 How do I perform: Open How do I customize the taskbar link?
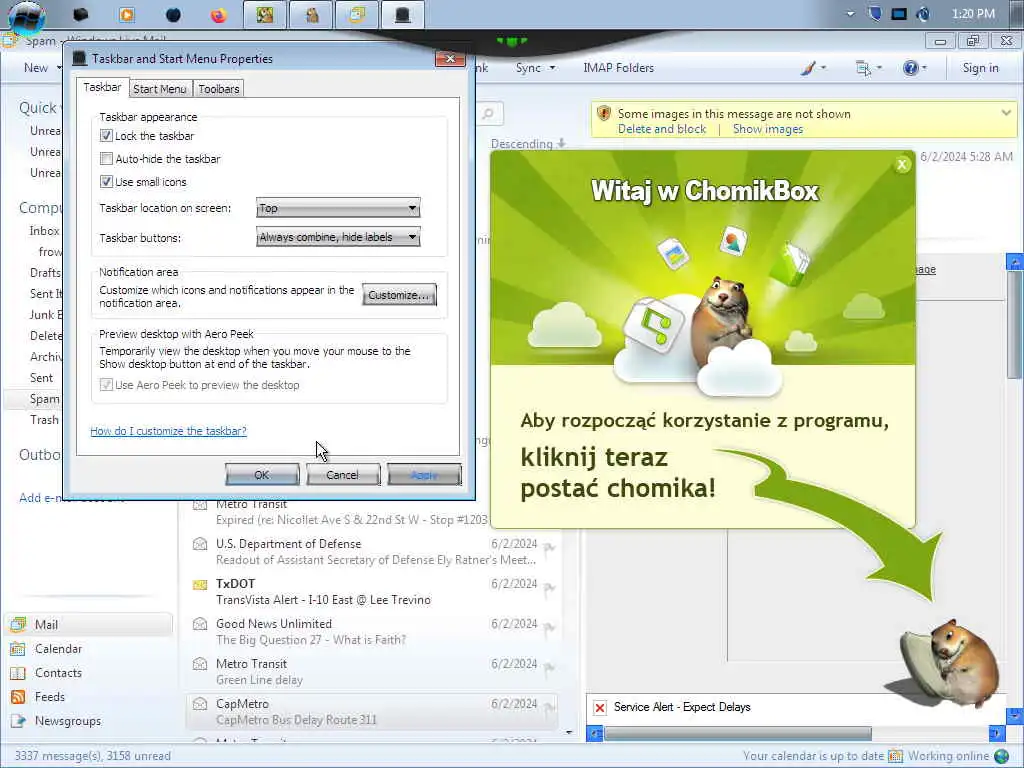[x=168, y=431]
